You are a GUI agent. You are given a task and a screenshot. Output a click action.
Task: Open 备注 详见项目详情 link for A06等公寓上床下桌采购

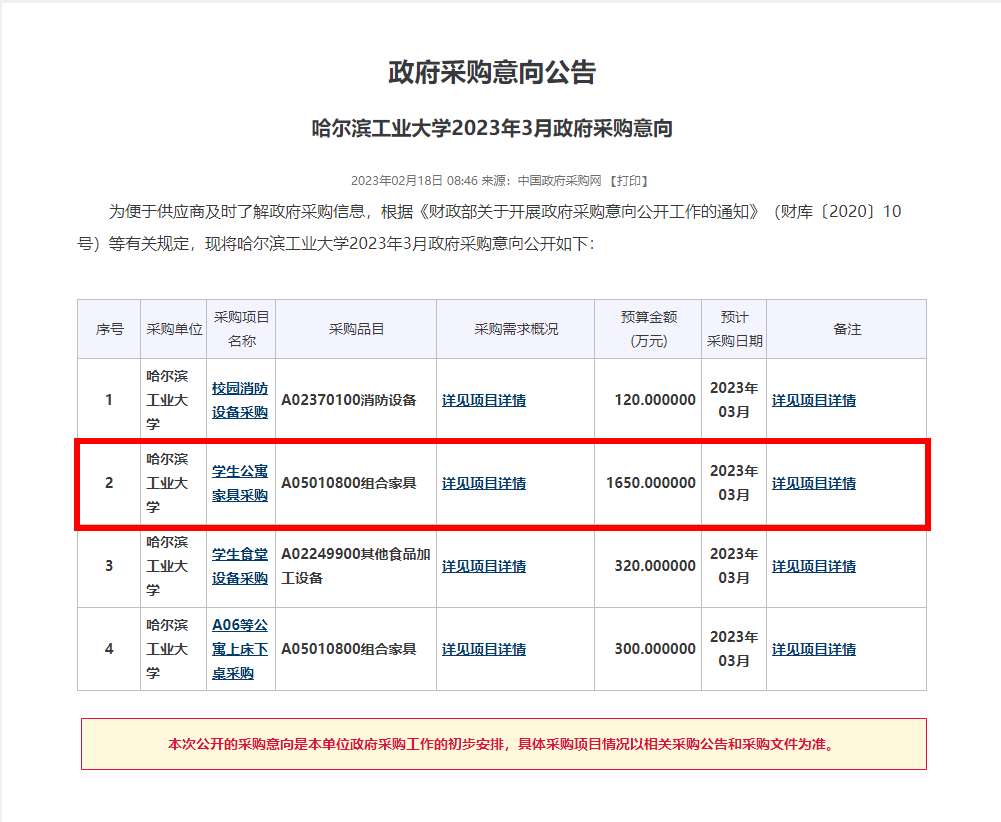click(814, 649)
